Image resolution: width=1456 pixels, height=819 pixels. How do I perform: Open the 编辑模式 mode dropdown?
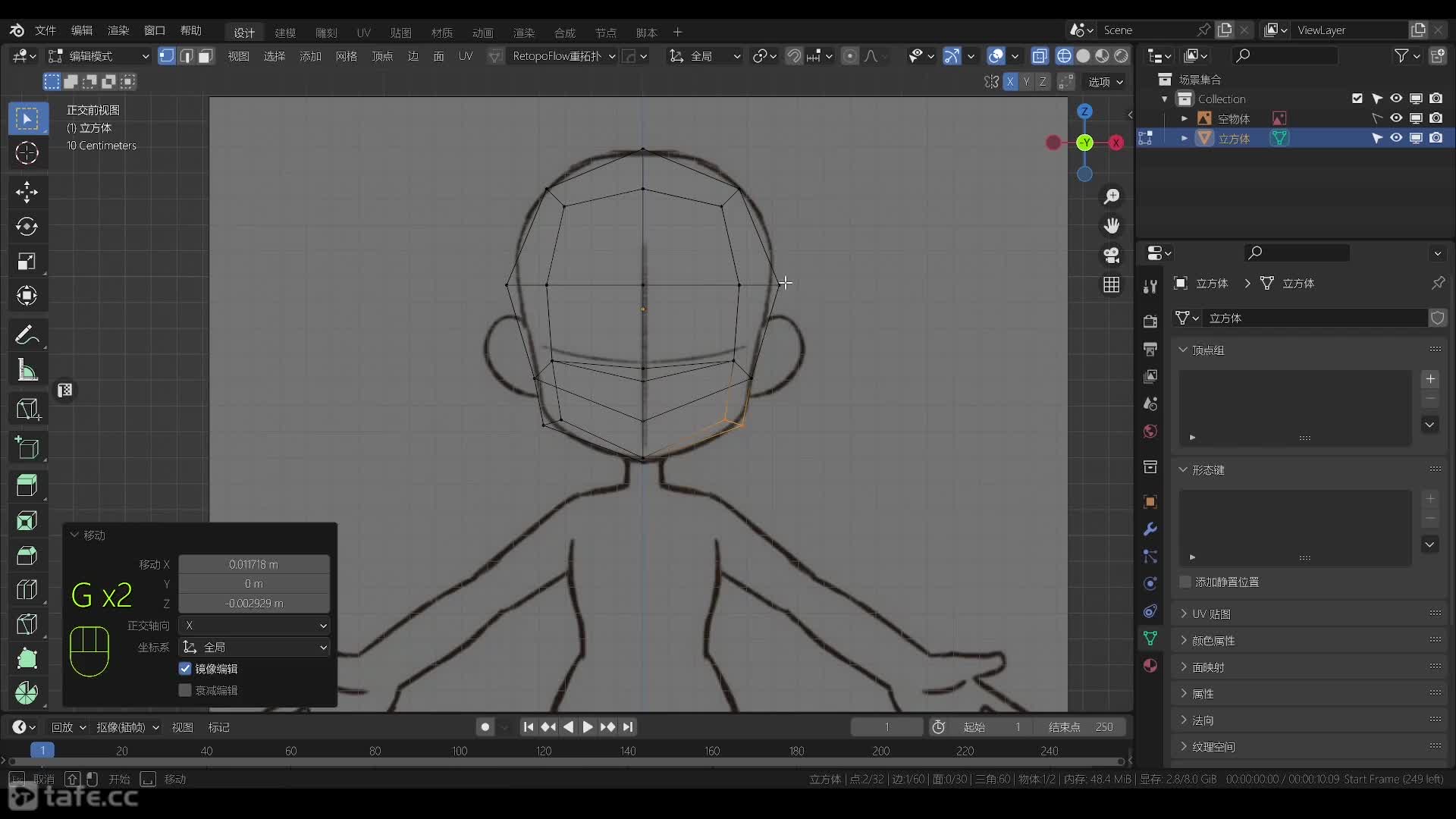99,56
